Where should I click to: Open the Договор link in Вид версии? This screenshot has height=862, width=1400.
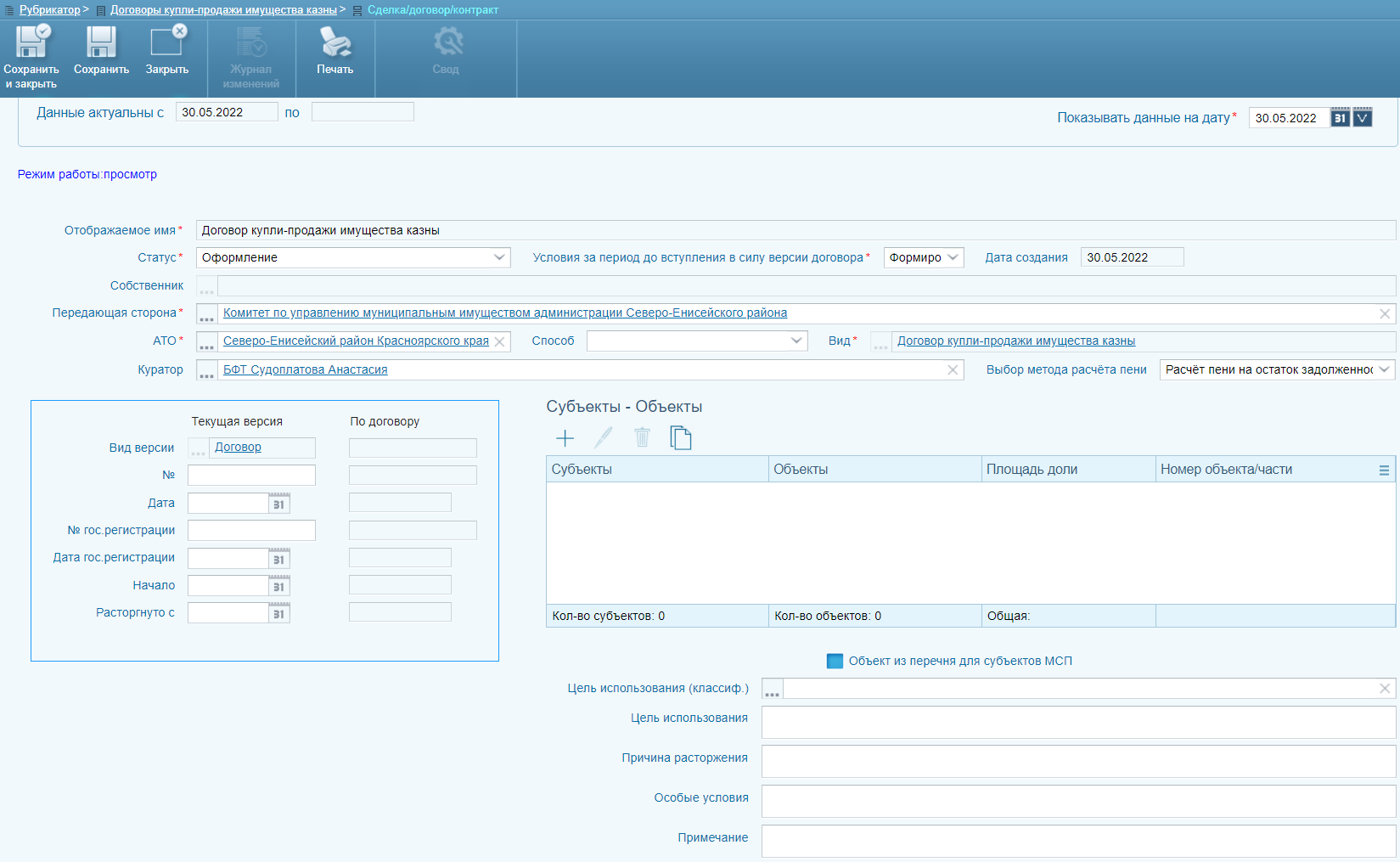point(238,448)
